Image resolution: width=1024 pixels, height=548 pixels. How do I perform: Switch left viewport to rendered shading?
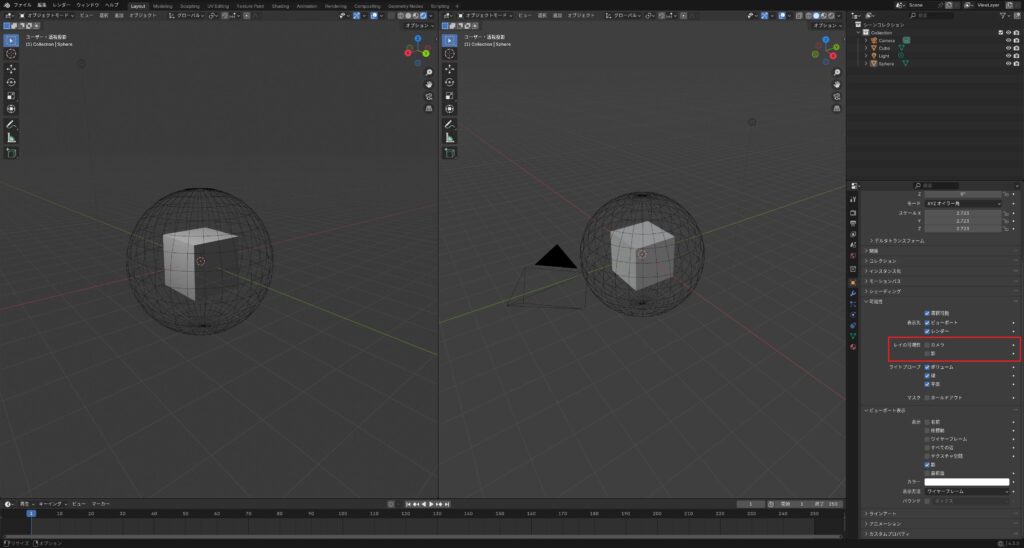click(x=423, y=15)
